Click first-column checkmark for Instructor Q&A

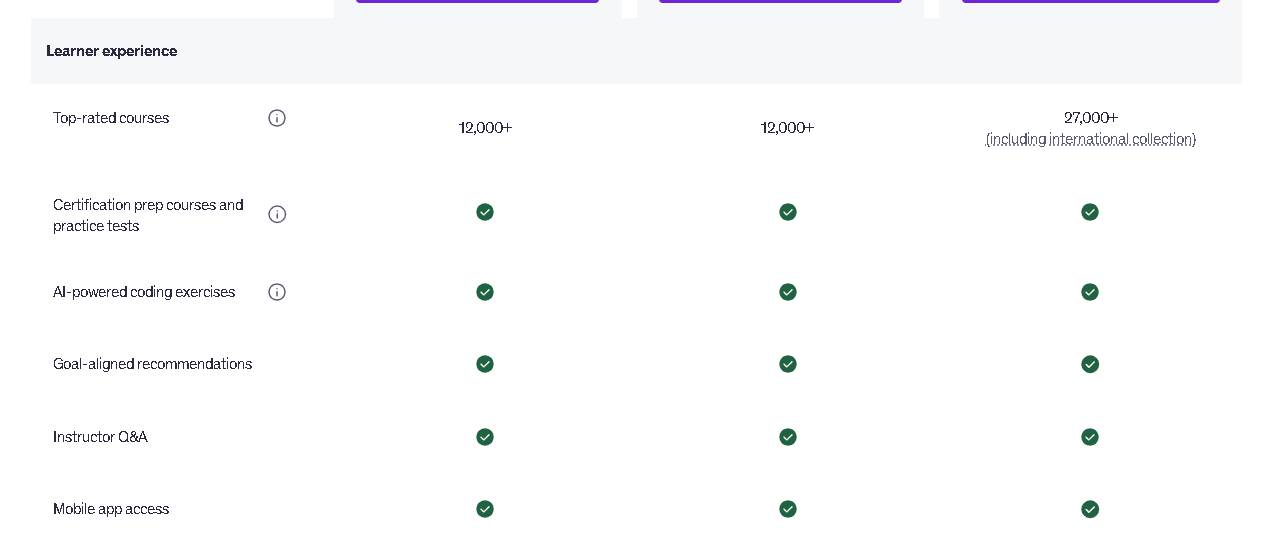[x=485, y=437]
